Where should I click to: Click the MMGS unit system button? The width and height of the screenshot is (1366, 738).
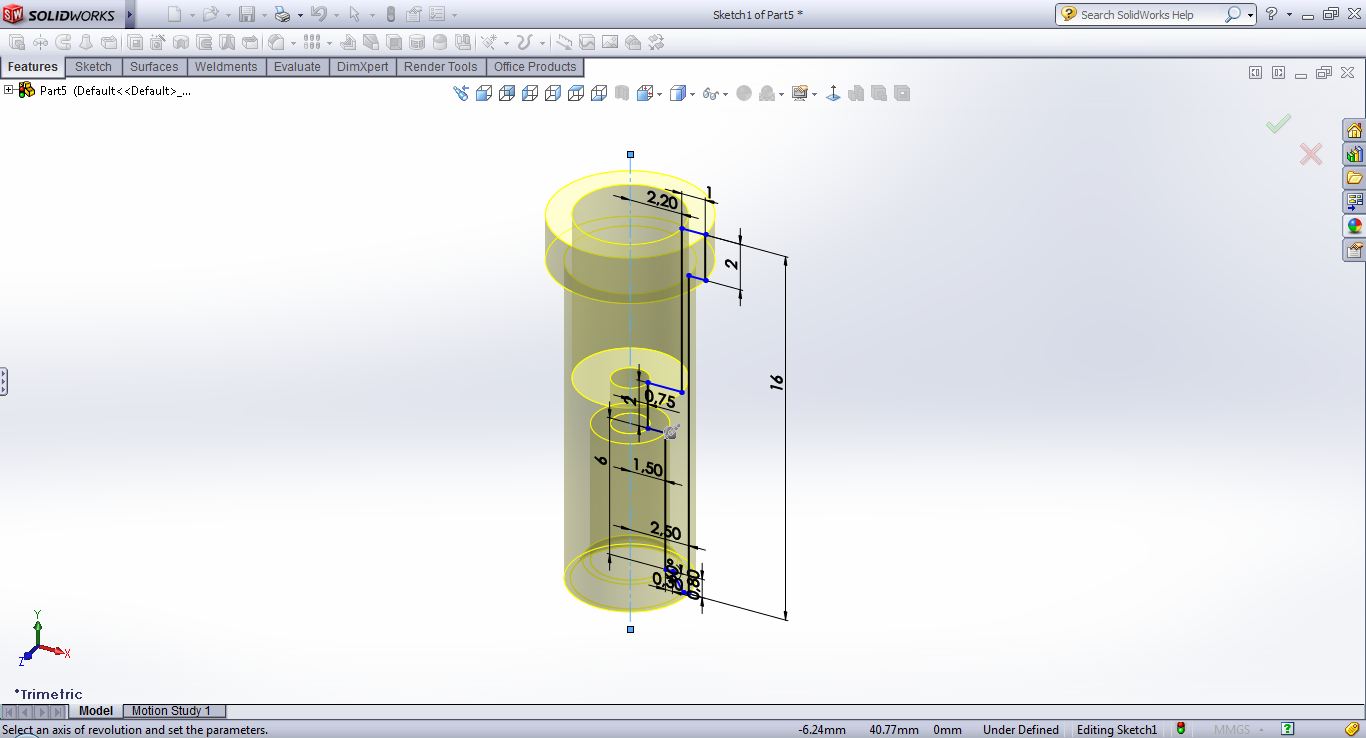[x=1231, y=730]
